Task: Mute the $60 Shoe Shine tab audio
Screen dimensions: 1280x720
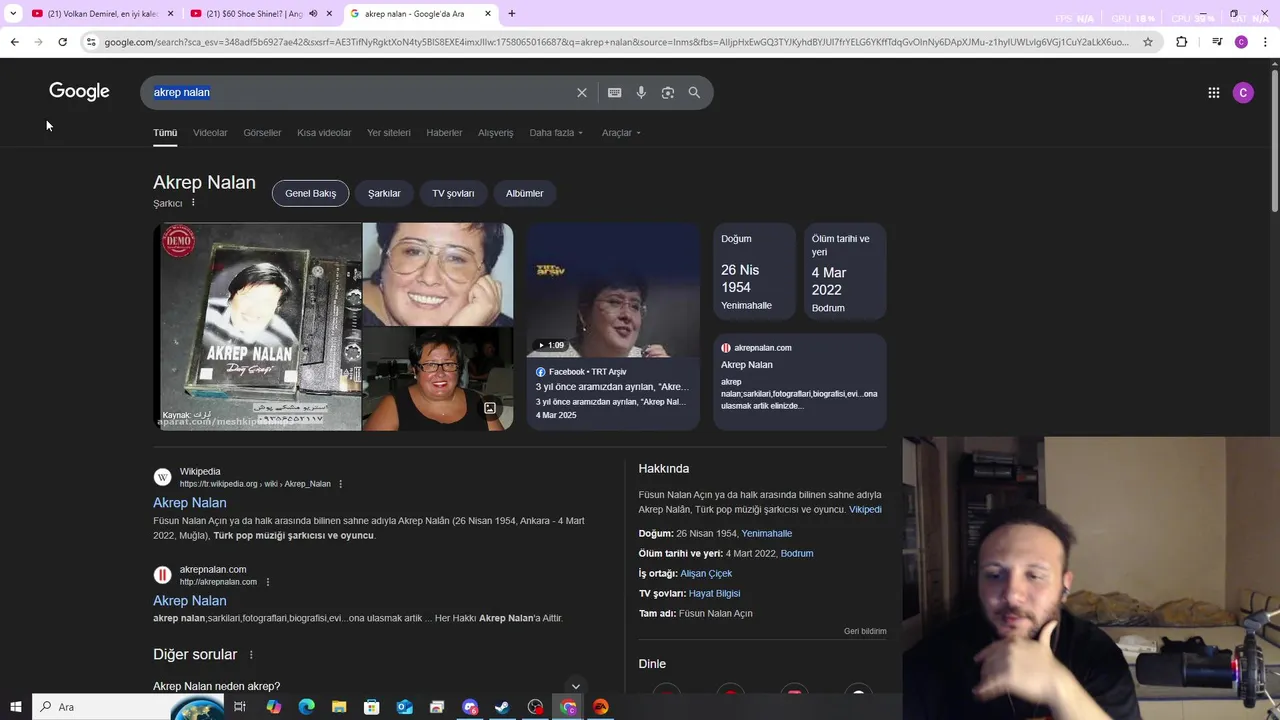Action: click(313, 14)
